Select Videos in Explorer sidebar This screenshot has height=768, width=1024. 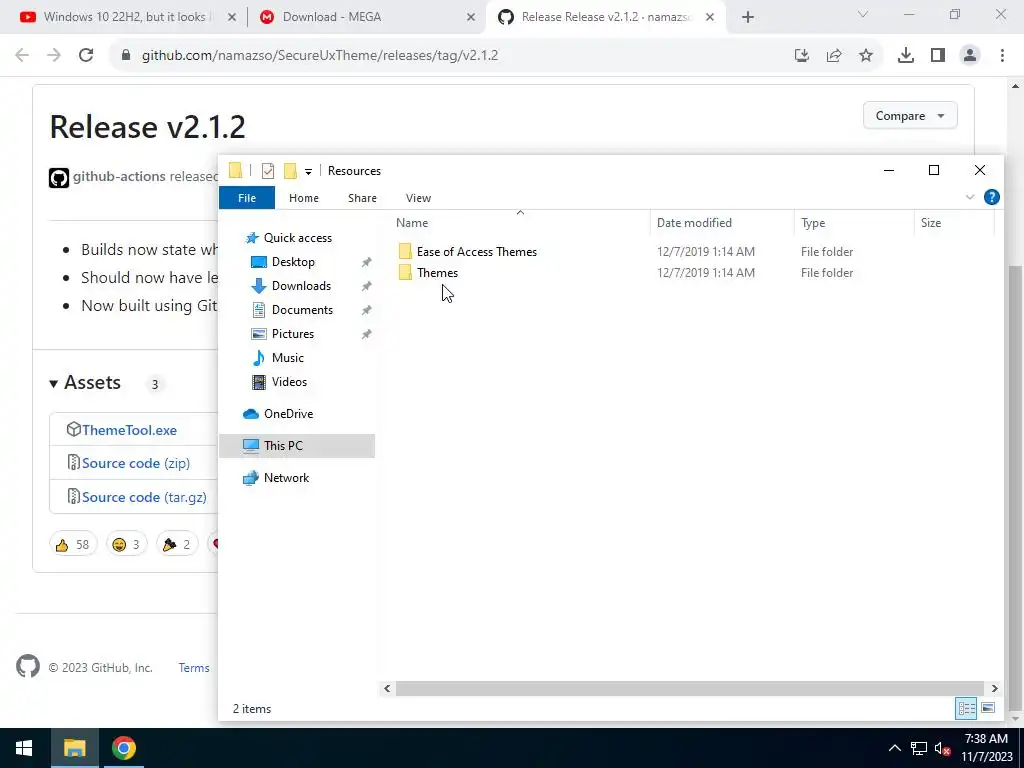(x=289, y=381)
